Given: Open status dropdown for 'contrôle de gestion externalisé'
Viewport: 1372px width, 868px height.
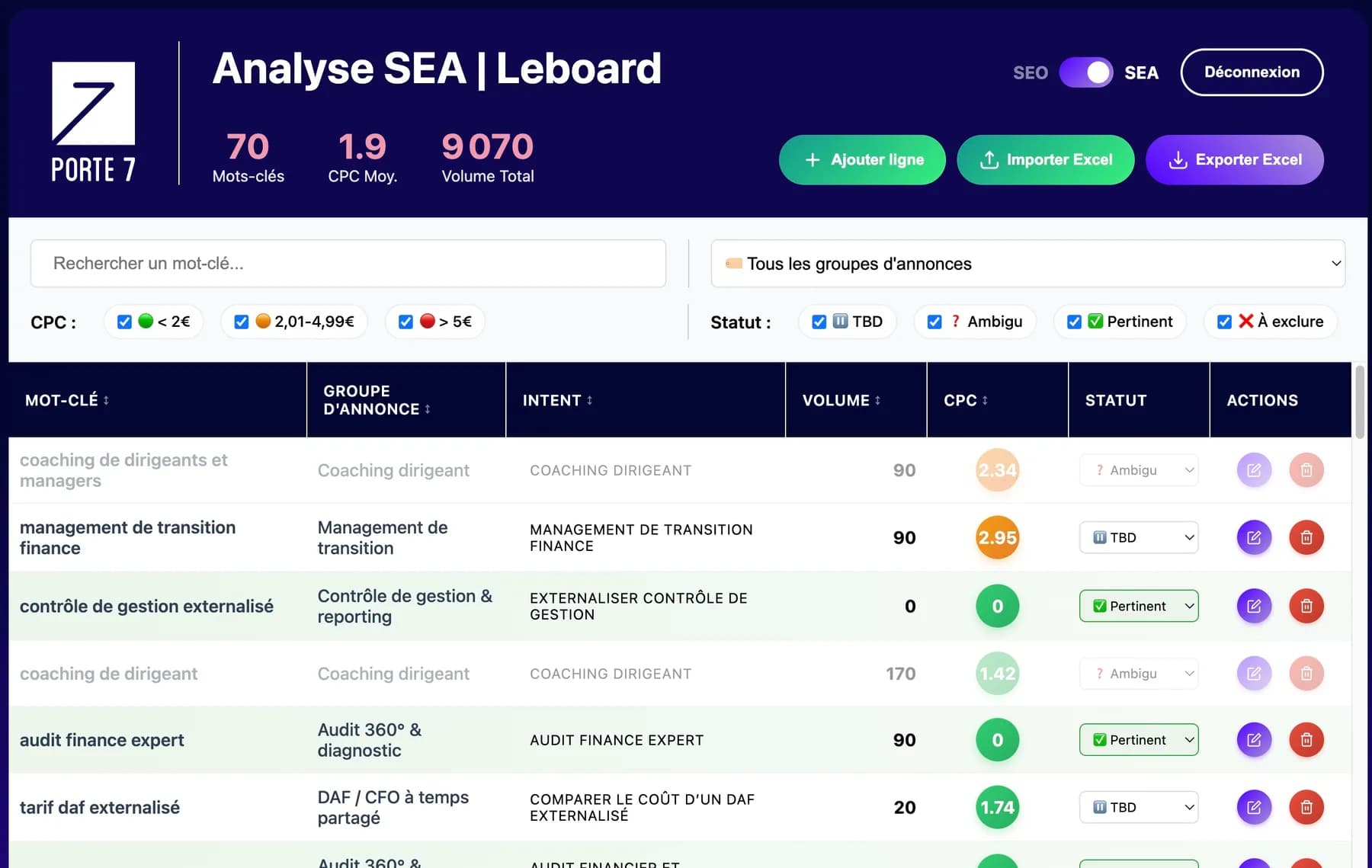Looking at the screenshot, I should pos(1139,606).
